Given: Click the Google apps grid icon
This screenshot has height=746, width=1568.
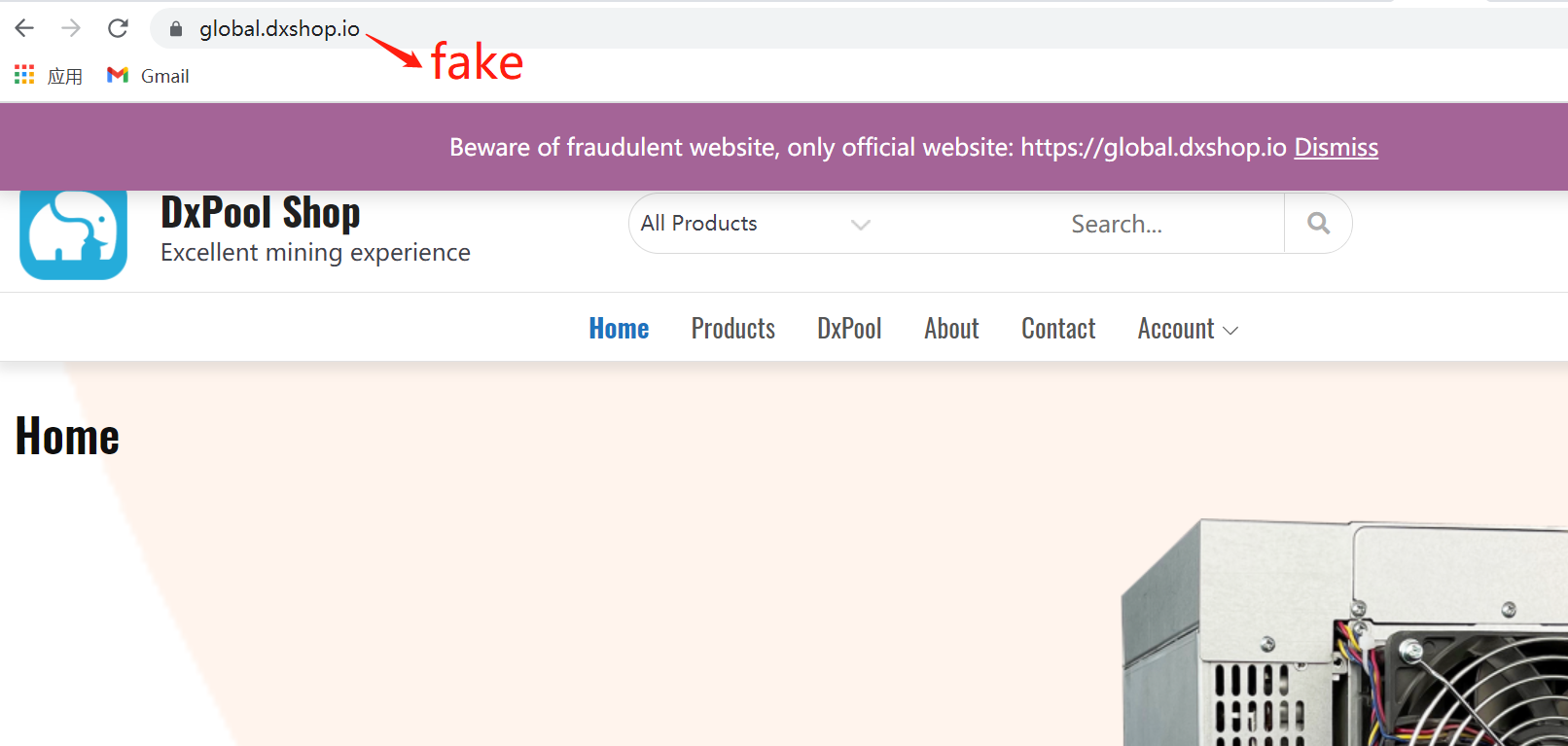Looking at the screenshot, I should pyautogui.click(x=22, y=75).
